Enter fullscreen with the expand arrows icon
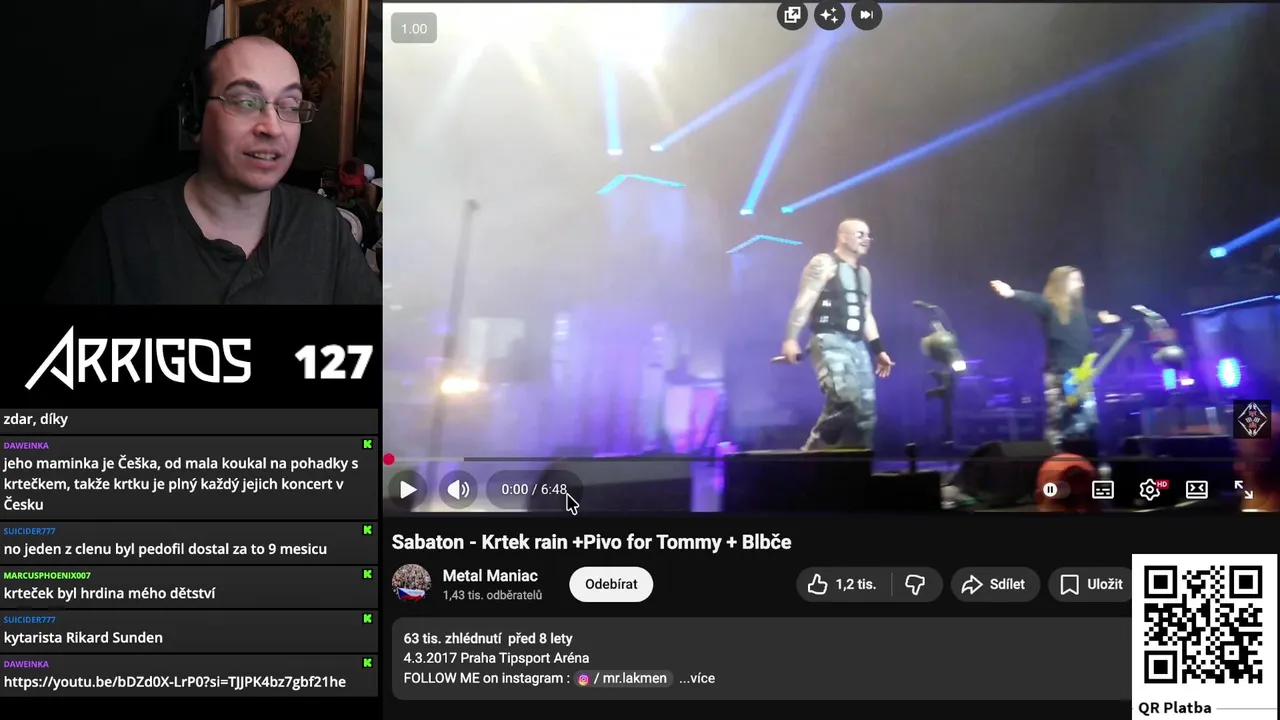1280x720 pixels. 1244,490
